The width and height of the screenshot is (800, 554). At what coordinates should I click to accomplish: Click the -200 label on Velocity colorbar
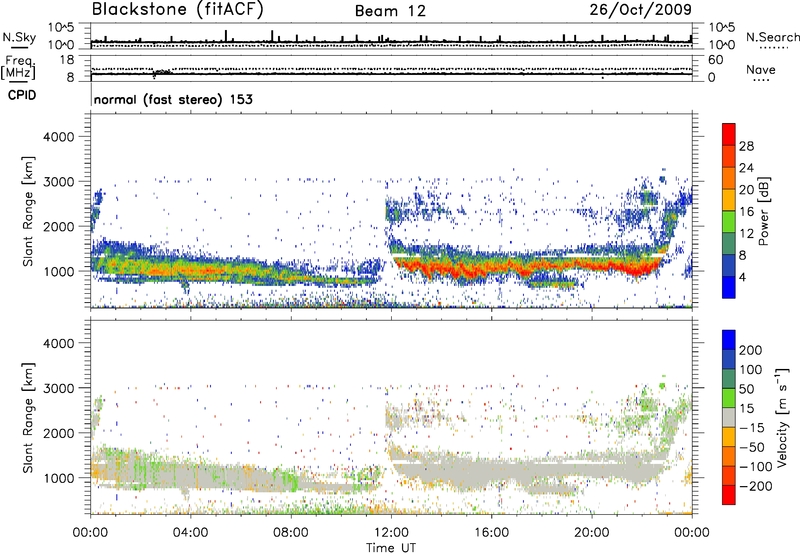756,486
